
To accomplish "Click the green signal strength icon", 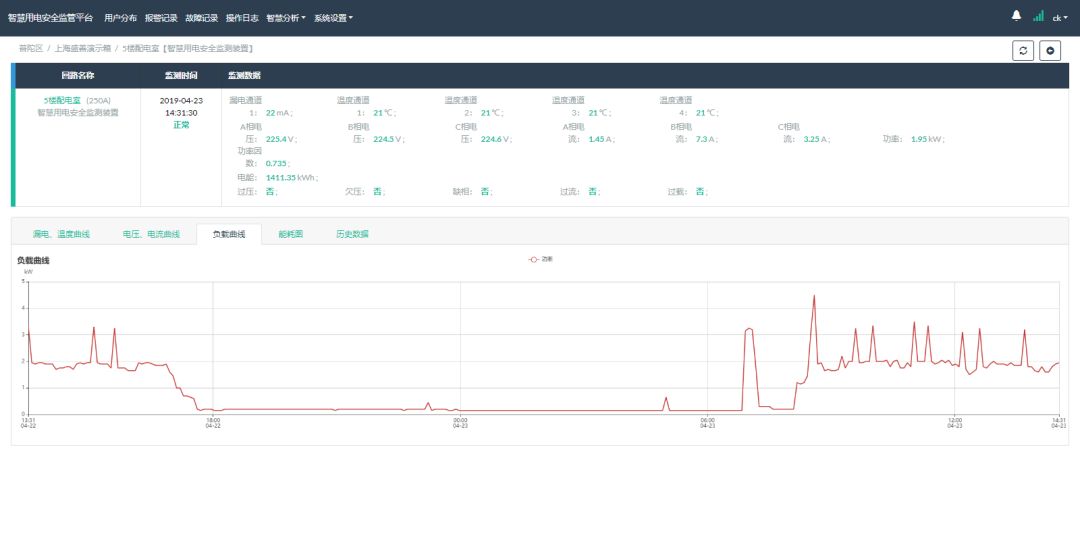I will [x=1038, y=16].
